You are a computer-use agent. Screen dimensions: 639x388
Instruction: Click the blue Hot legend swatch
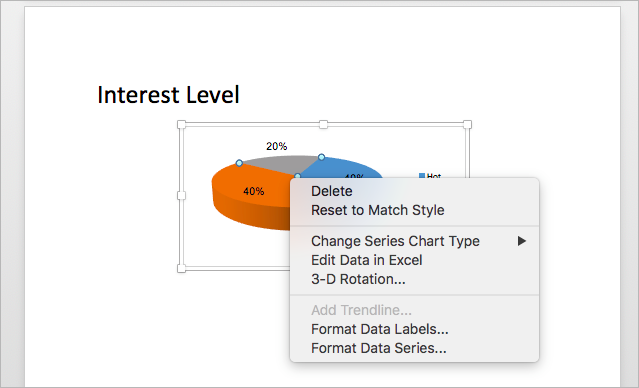(422, 176)
